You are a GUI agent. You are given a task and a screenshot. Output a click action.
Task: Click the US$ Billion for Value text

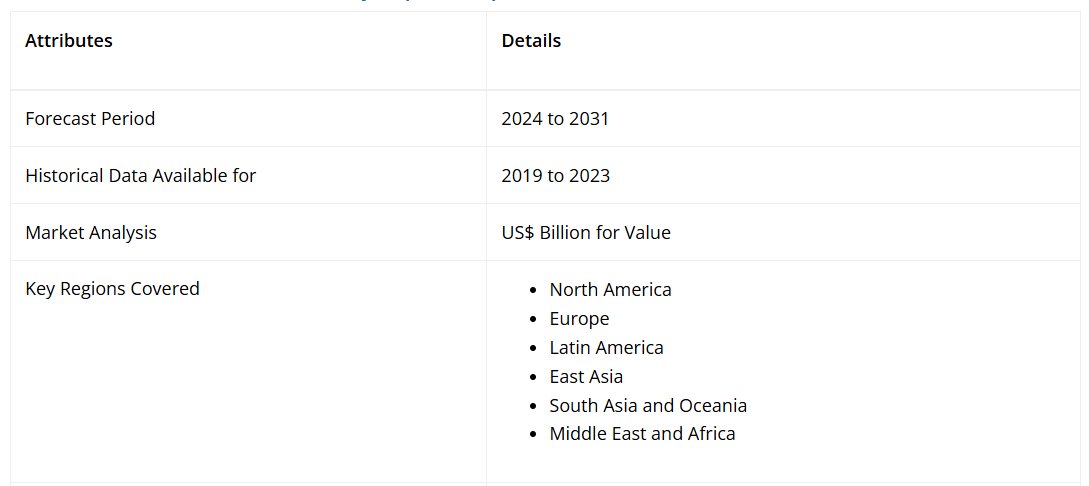point(586,233)
